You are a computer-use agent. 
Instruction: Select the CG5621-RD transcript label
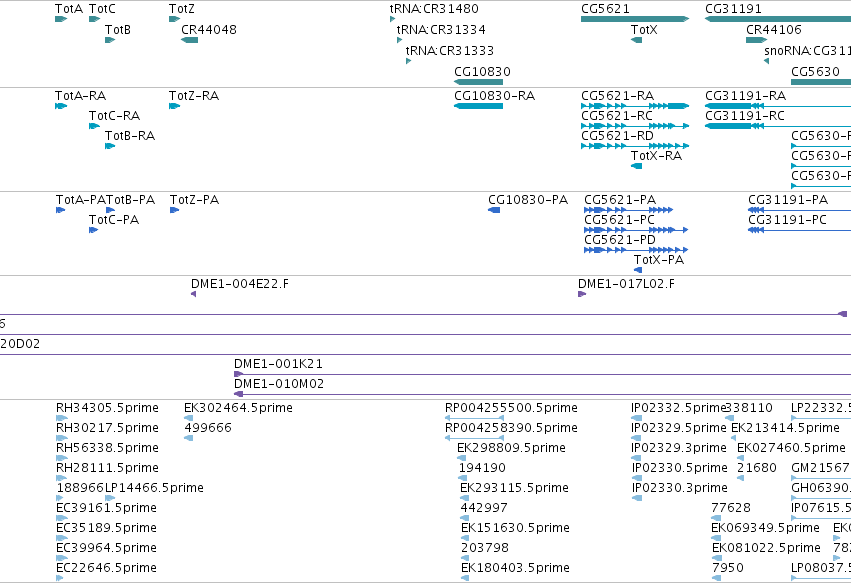click(618, 136)
